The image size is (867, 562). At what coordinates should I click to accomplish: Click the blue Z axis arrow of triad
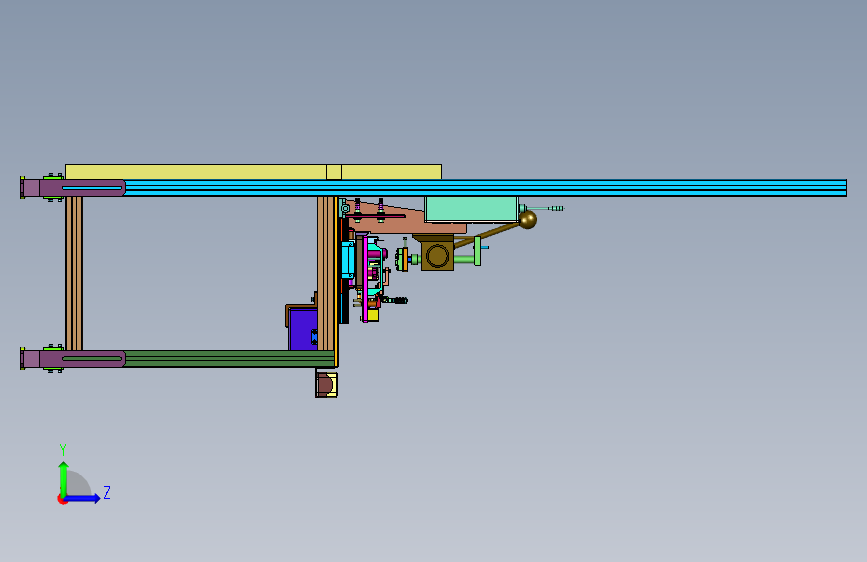coord(83,498)
